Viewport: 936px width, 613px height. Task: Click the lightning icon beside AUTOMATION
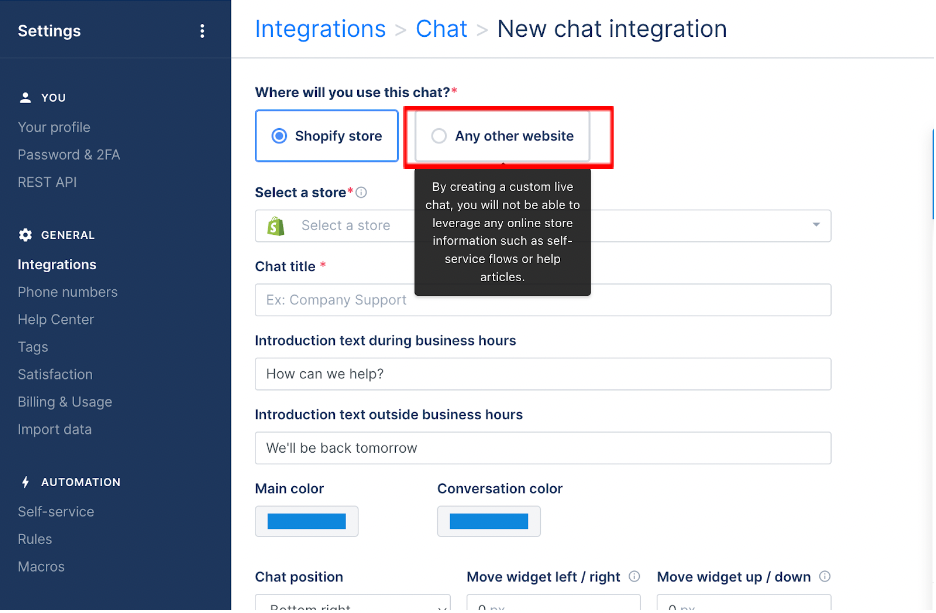click(x=25, y=482)
